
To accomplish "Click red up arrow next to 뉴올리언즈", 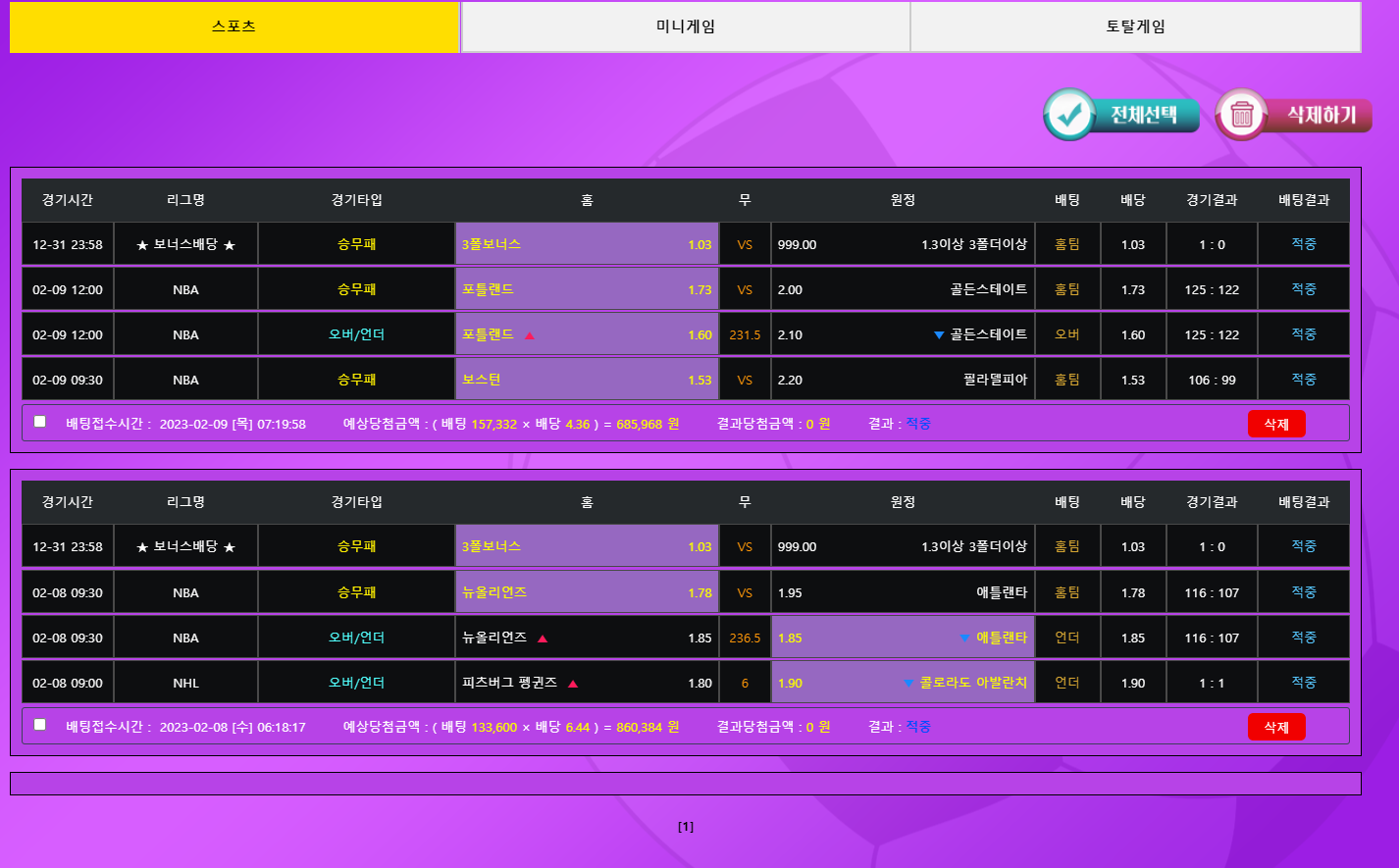I will pos(543,638).
